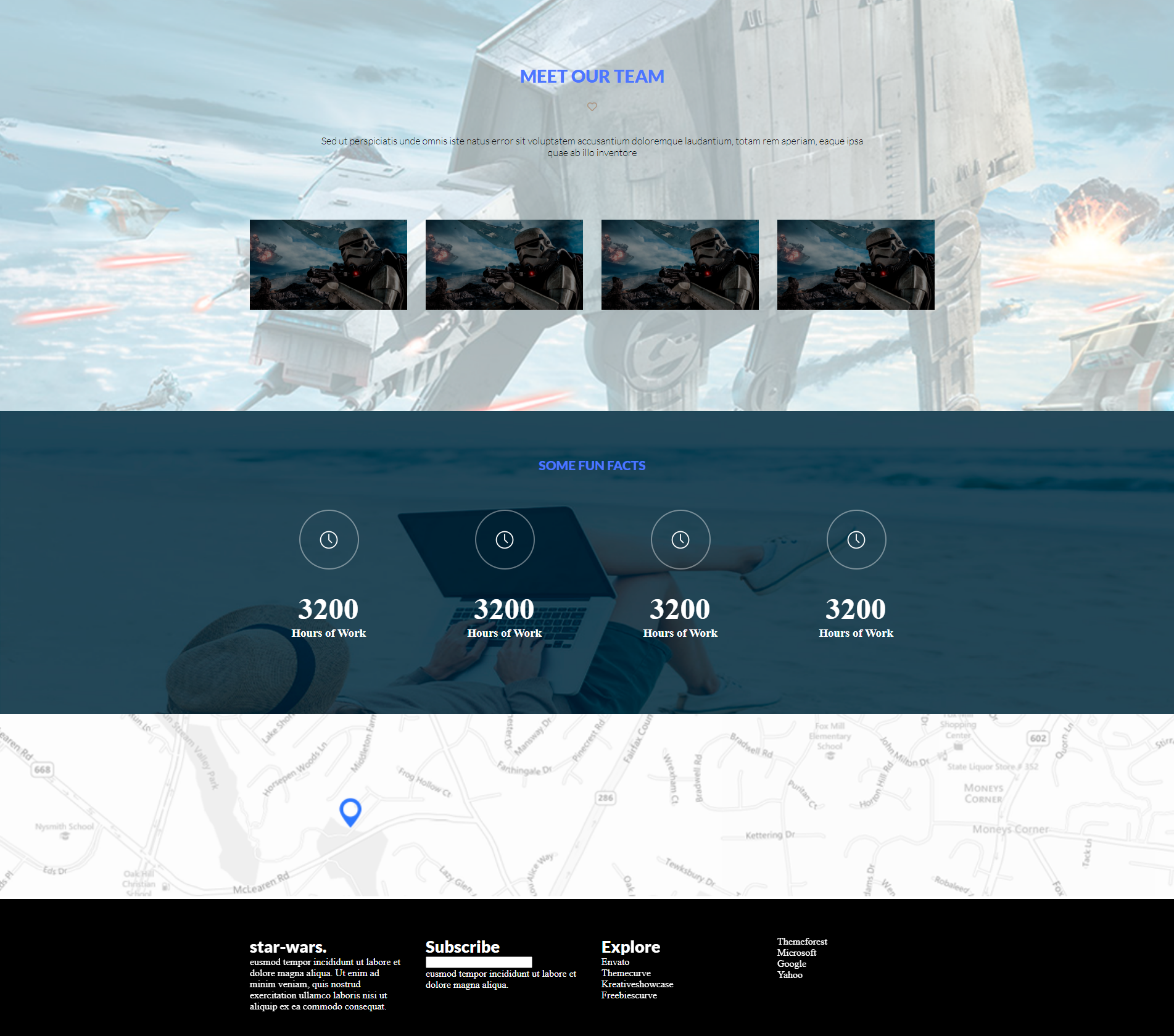Click the description text beneath Subscribe input

501,979
